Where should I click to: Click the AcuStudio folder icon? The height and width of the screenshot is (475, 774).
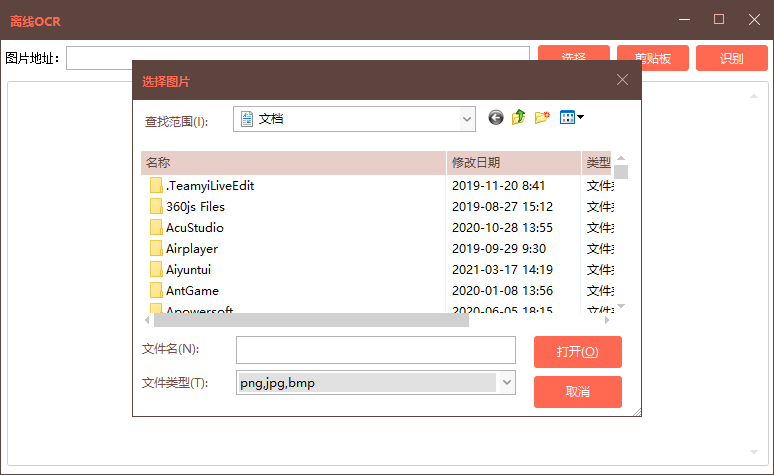click(156, 228)
